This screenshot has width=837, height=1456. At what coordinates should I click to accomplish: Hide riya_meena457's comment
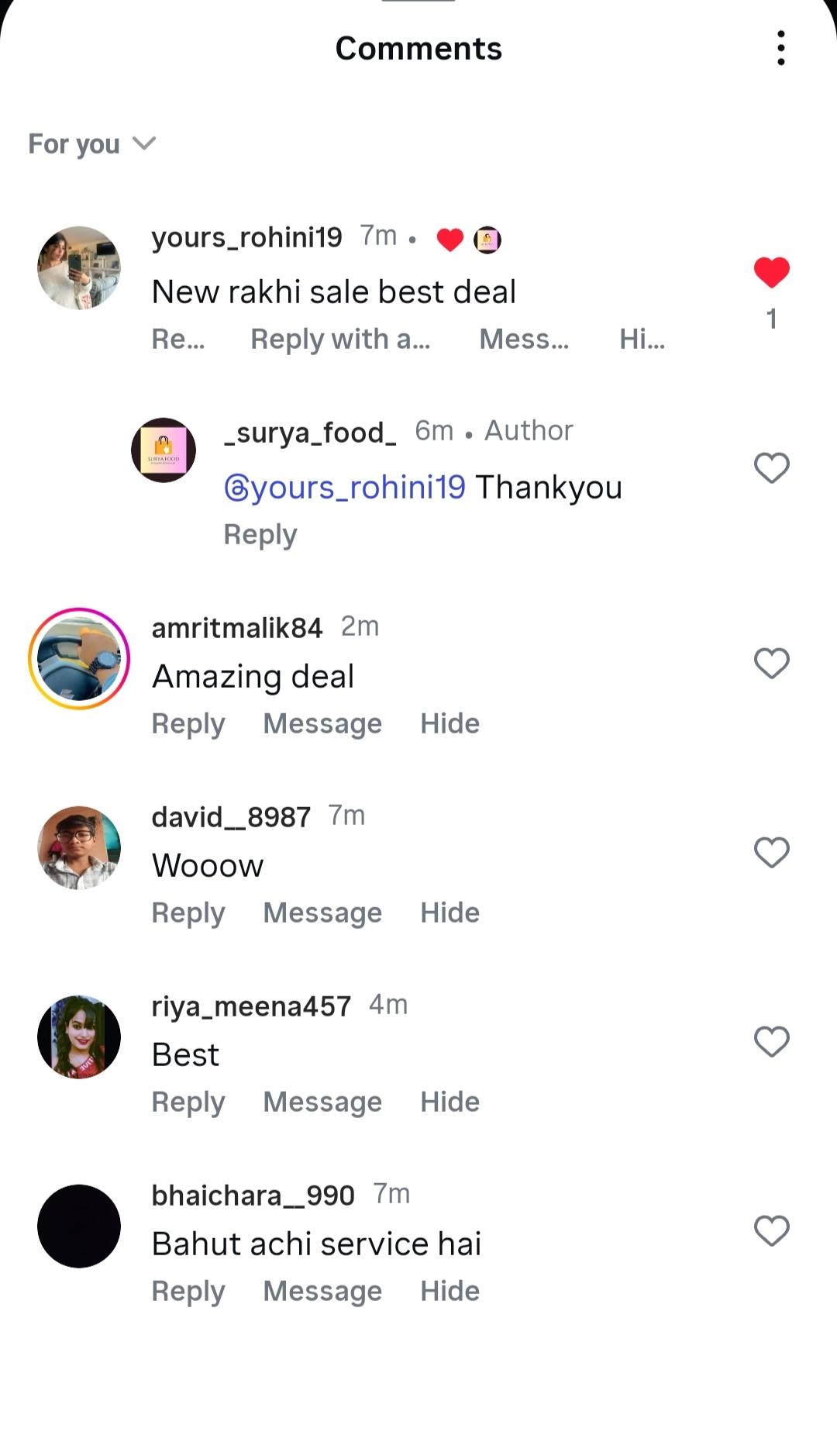(449, 1102)
